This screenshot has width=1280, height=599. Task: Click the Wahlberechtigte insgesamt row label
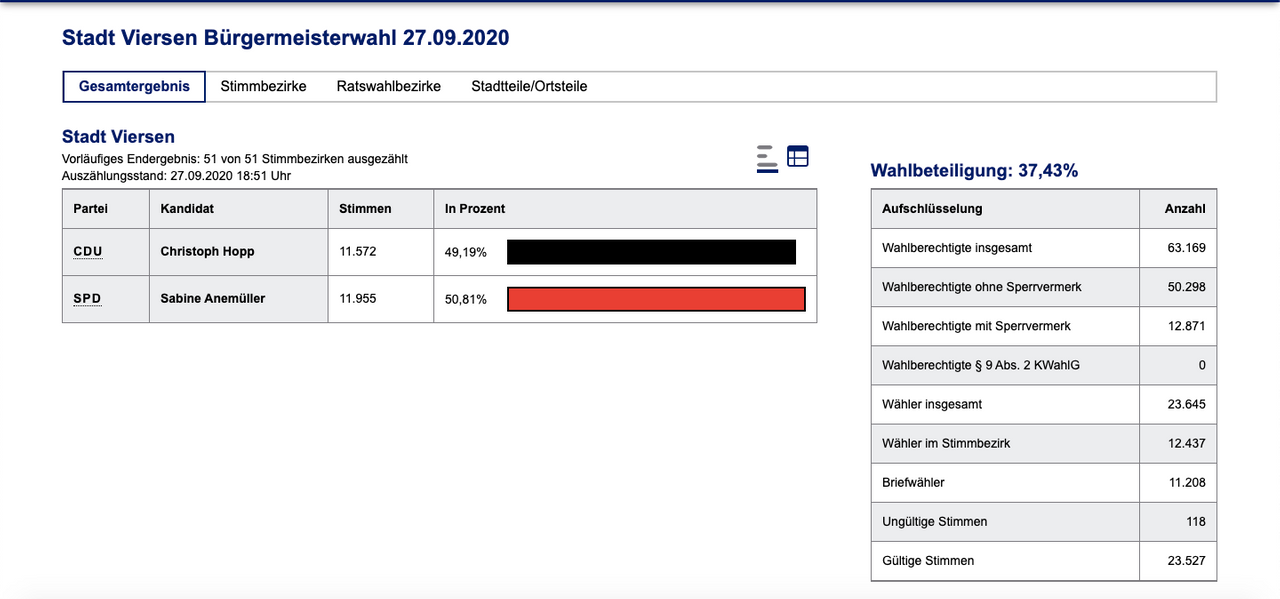(957, 247)
